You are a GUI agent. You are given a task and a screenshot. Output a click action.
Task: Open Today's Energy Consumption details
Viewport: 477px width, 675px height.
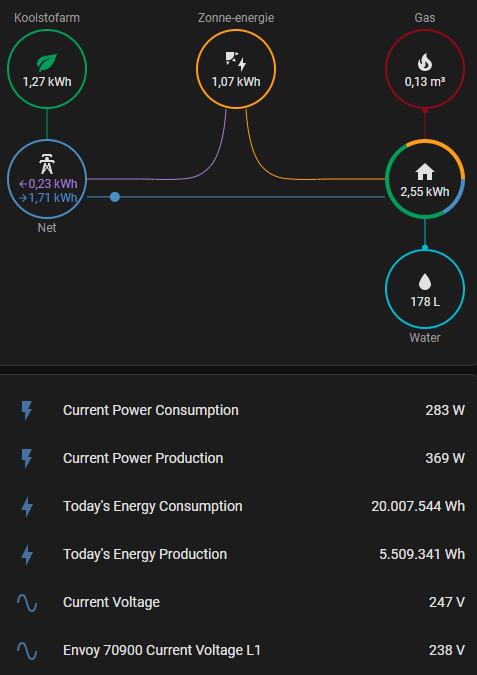[238, 506]
